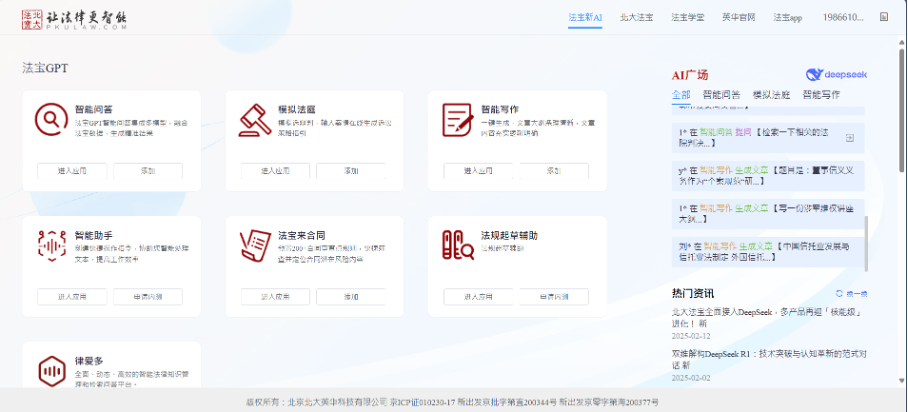Viewport: 908px width, 412px height.
Task: Open the 法宝新AI header tab
Action: 585,17
